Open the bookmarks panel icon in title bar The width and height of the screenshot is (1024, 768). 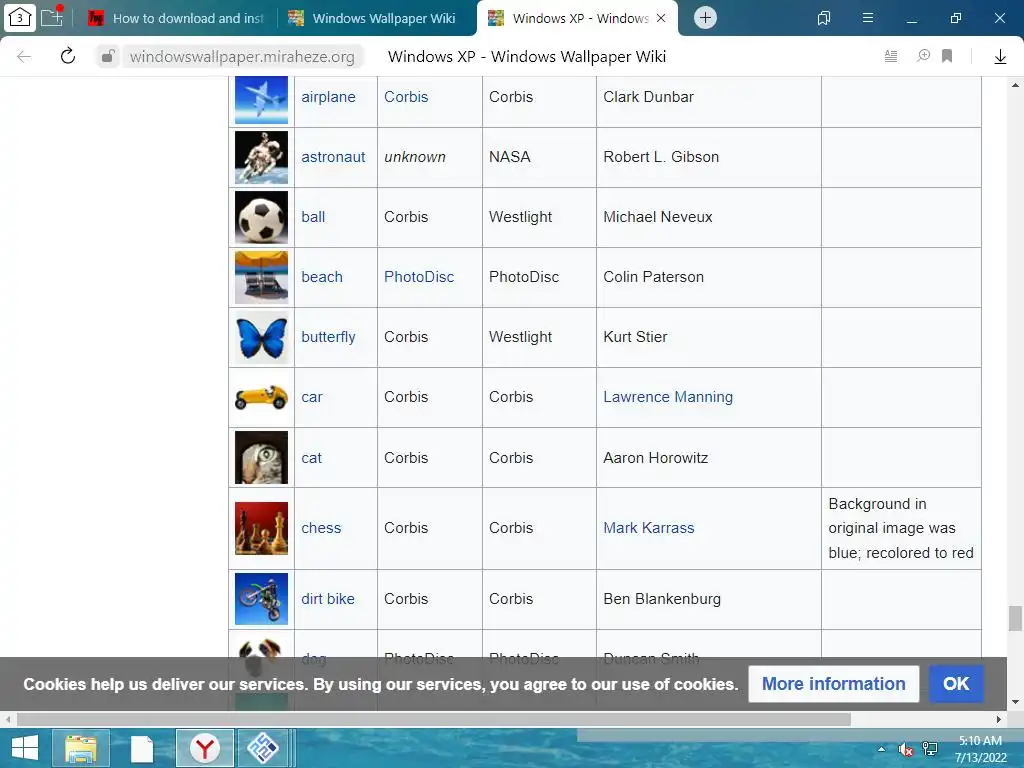[824, 18]
